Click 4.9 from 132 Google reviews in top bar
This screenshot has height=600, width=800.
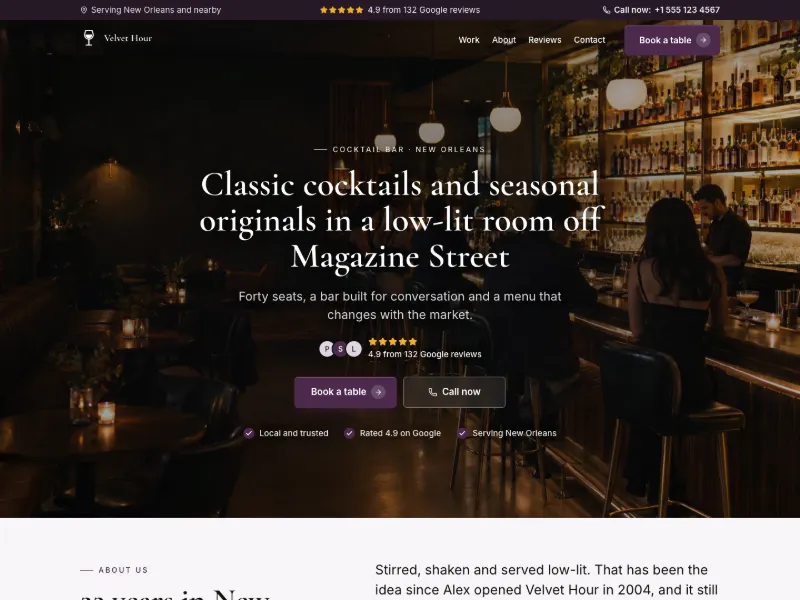(x=424, y=10)
